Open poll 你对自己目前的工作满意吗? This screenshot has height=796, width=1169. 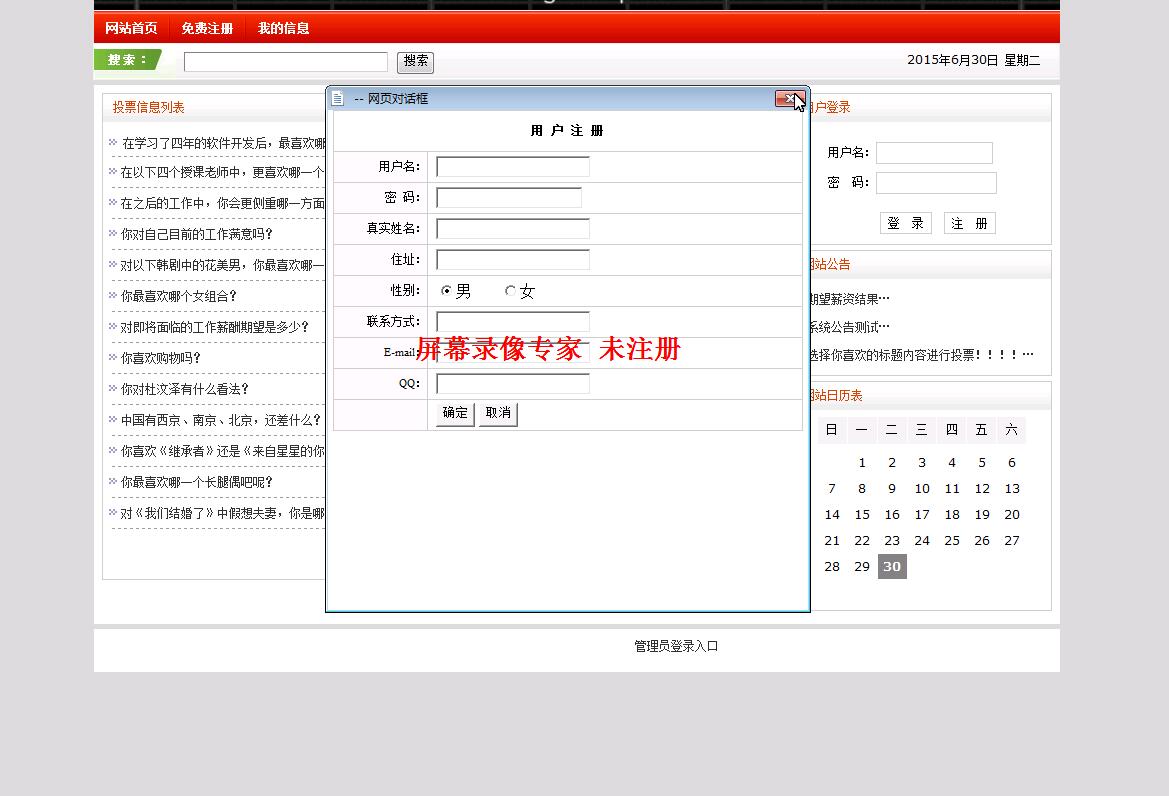click(x=196, y=234)
